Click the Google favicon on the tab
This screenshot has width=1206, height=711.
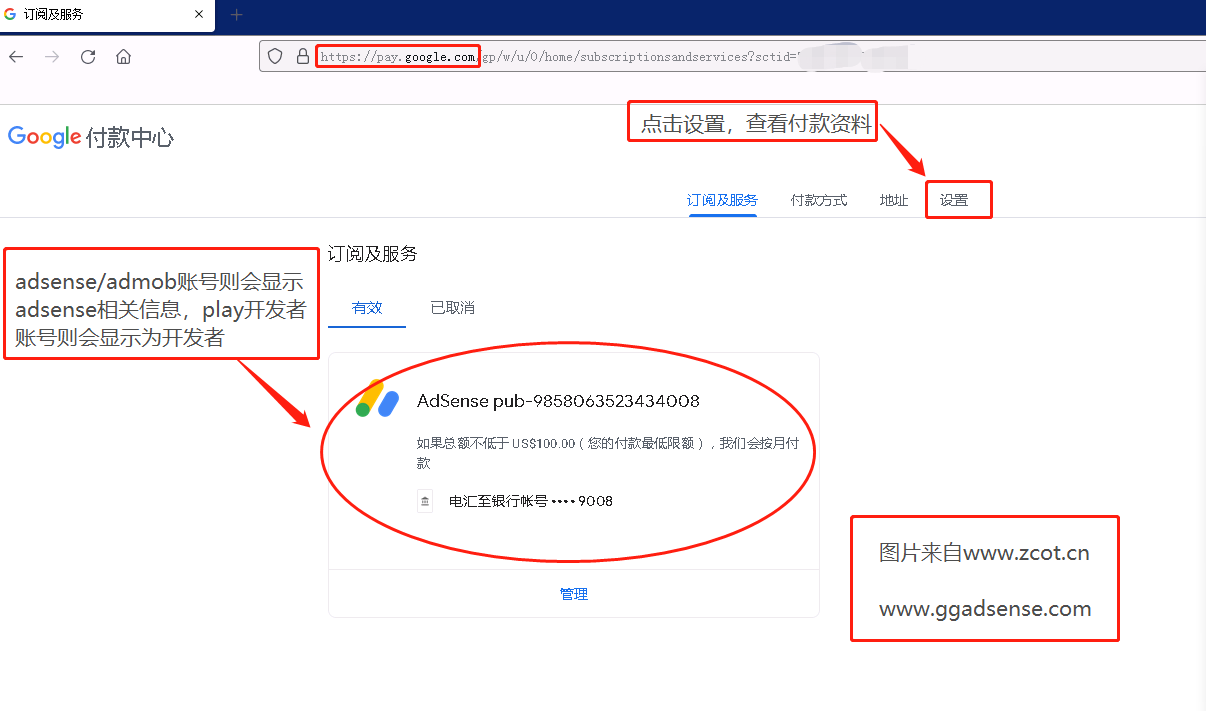pos(11,15)
